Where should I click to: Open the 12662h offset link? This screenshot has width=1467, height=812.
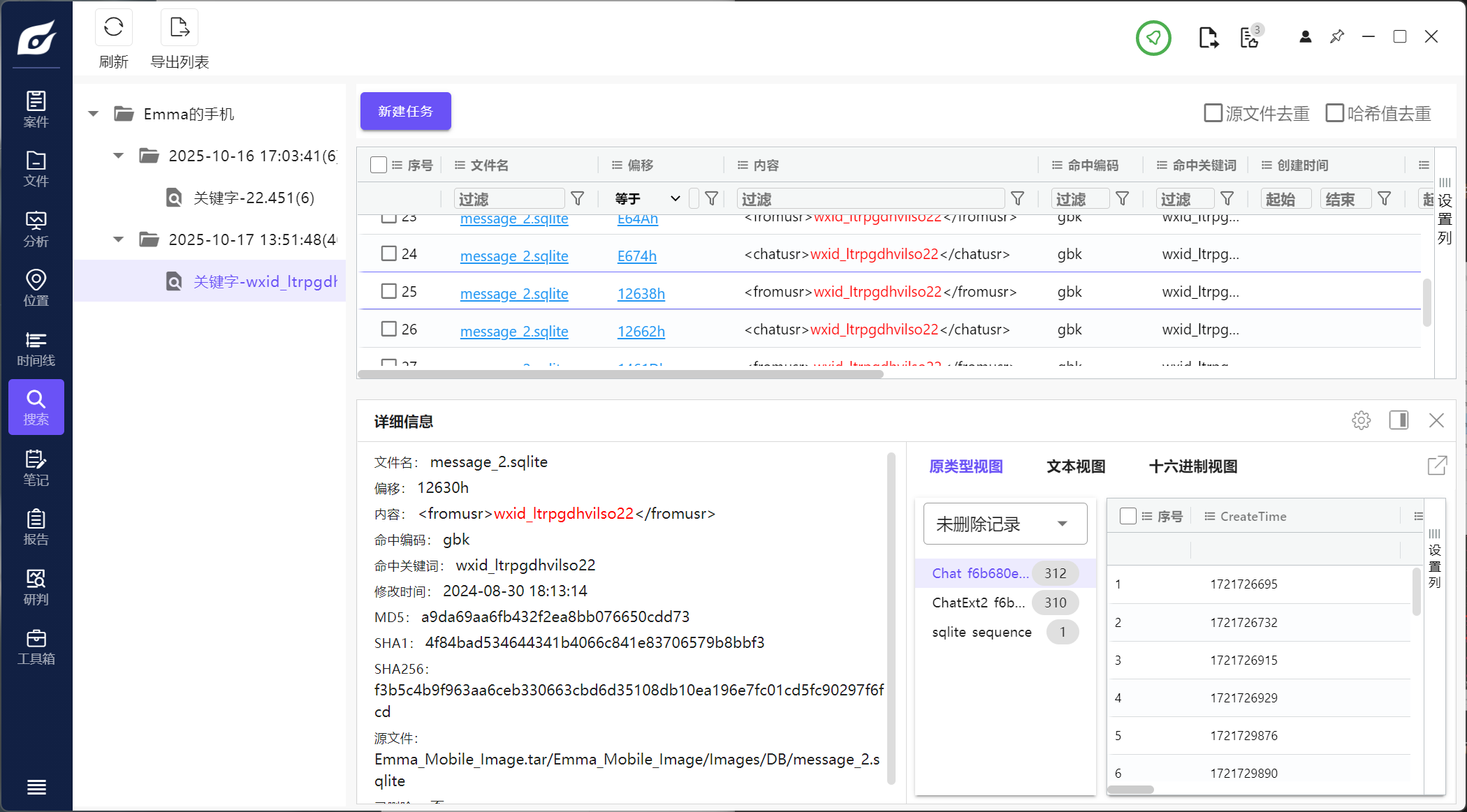pyautogui.click(x=641, y=331)
